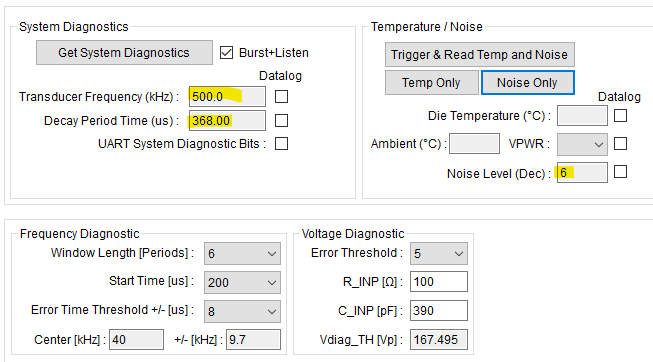Click the Noise Only button

click(528, 82)
